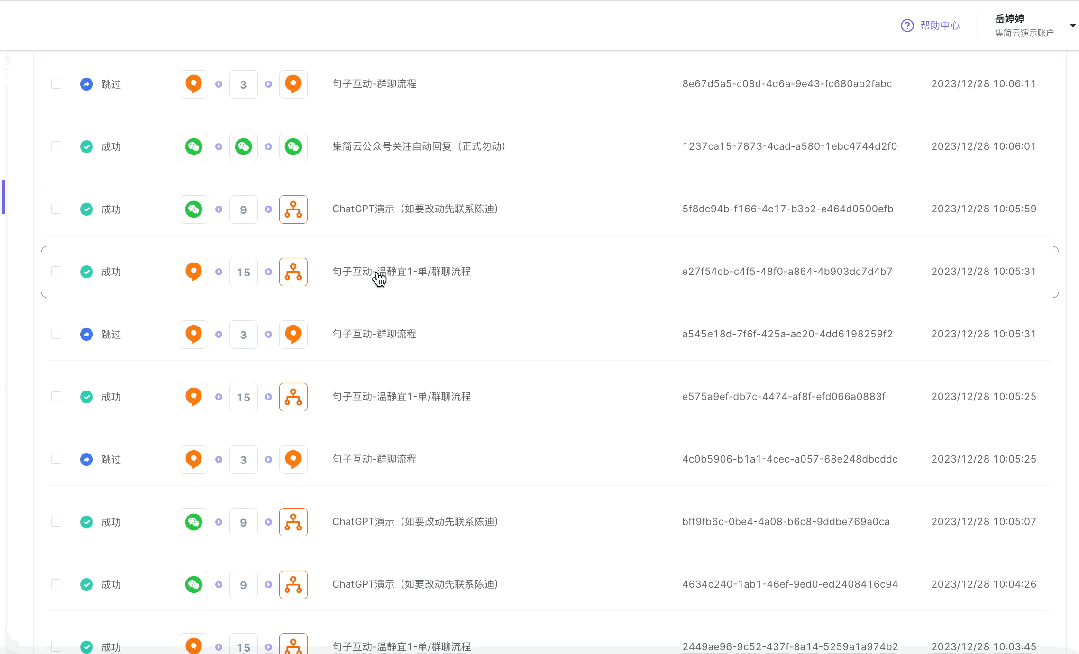This screenshot has height=654, width=1079.
Task: Click timestamp 2023/12/28 10:06:01
Action: click(x=983, y=146)
